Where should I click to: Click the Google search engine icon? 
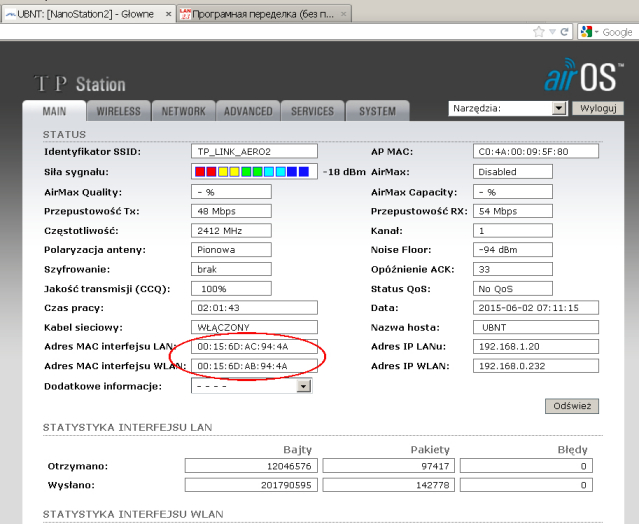click(x=587, y=32)
